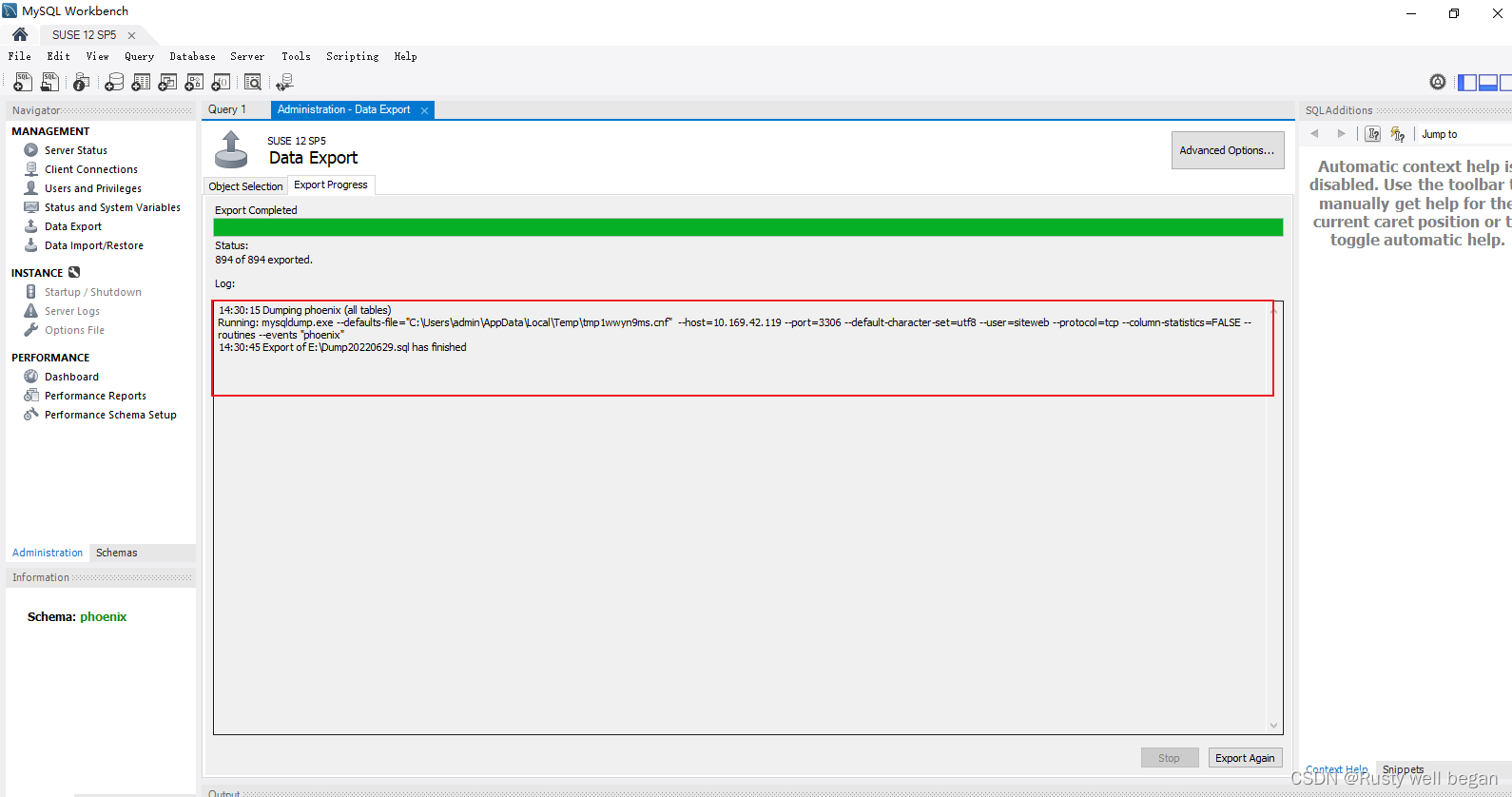Select Data Export in Management
The width and height of the screenshot is (1512, 797).
pos(73,226)
